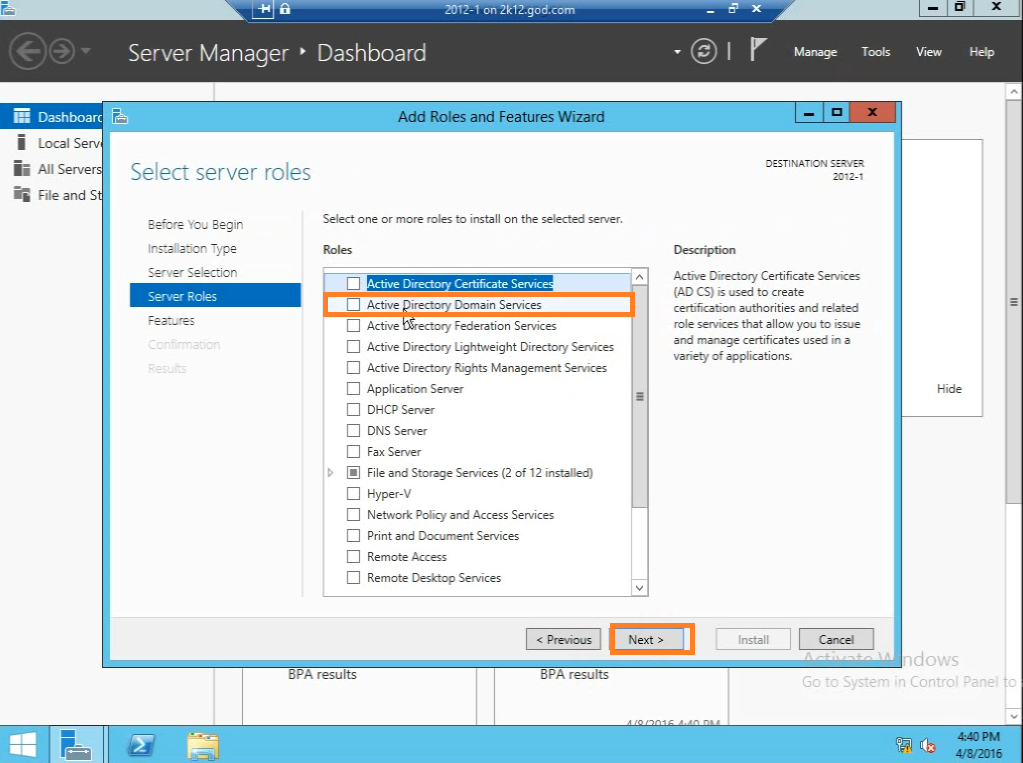This screenshot has height=763, width=1023.
Task: Select All Servers in the sidebar
Action: tap(52, 169)
